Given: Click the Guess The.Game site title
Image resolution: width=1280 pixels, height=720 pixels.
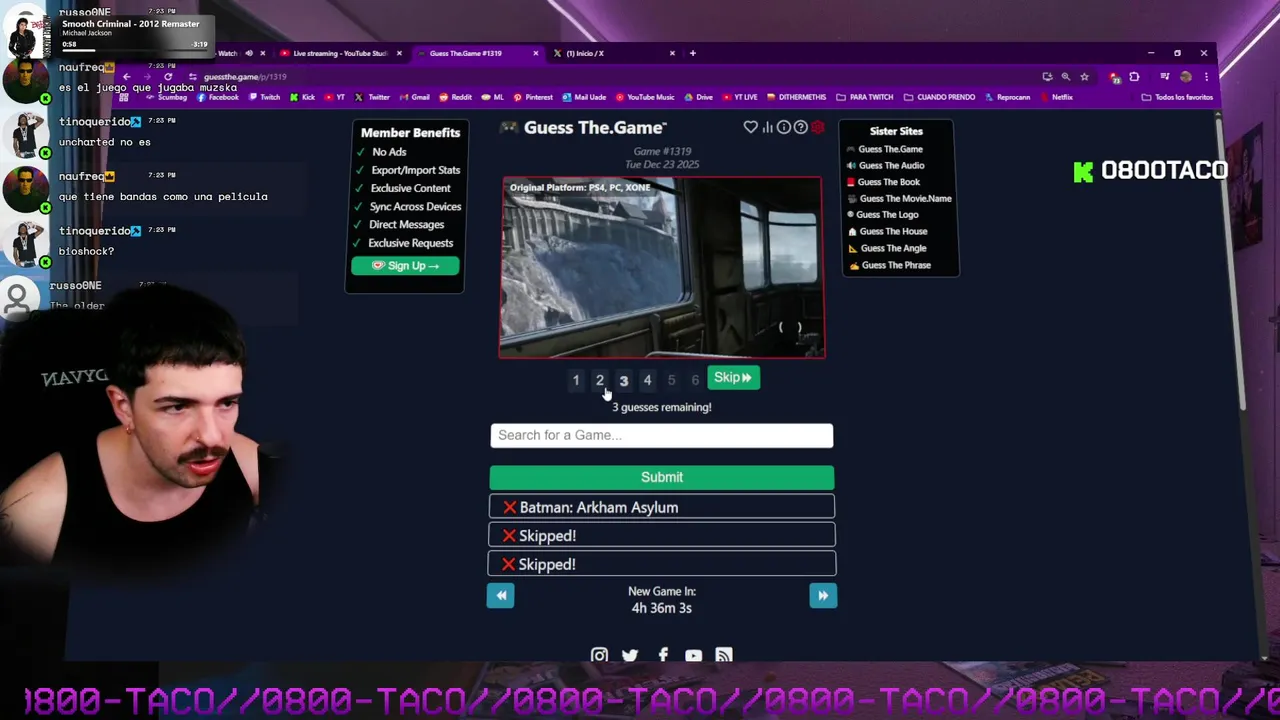Looking at the screenshot, I should (x=595, y=127).
